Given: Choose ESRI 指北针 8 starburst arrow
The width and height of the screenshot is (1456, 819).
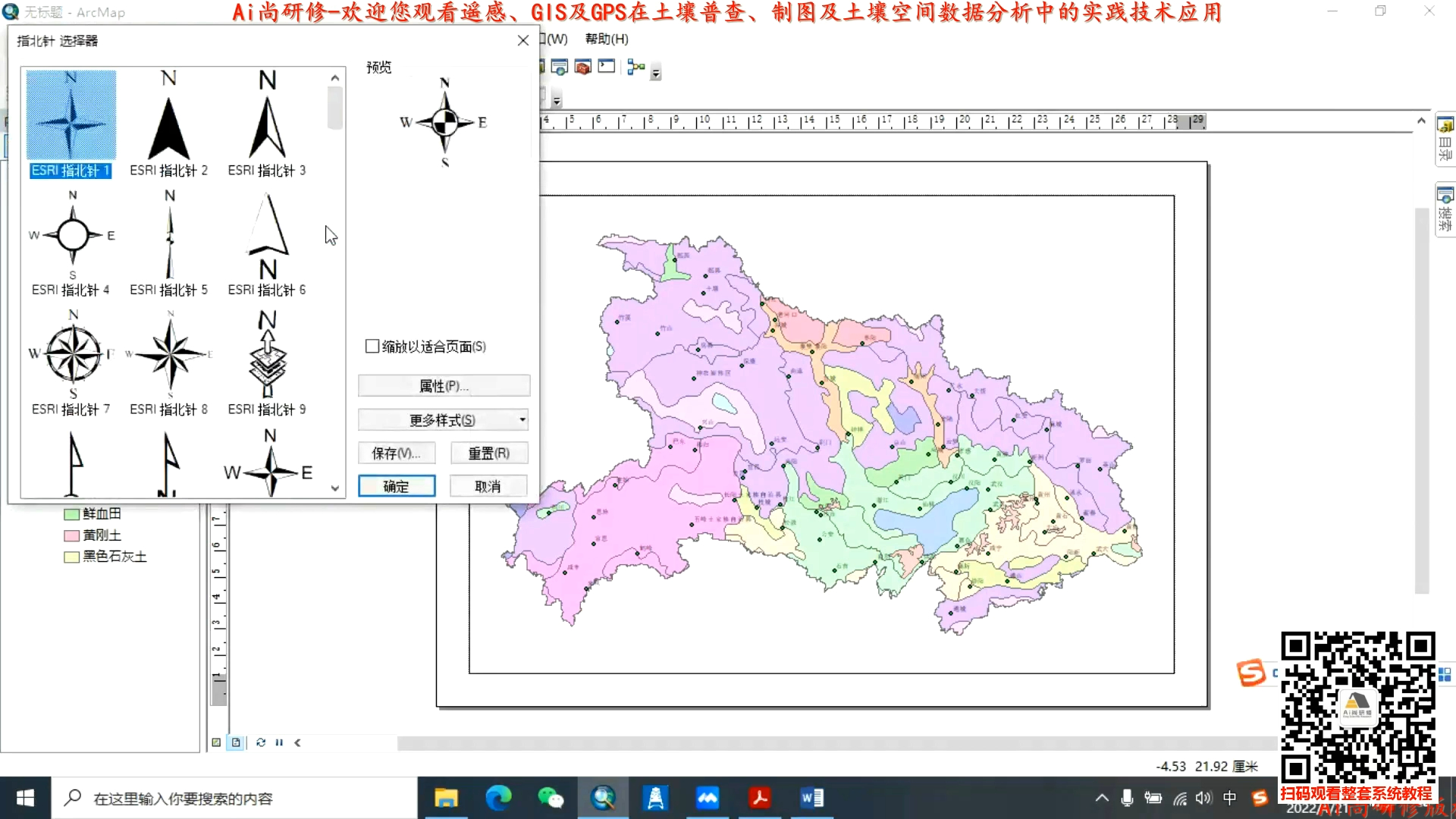Looking at the screenshot, I should coord(168,362).
